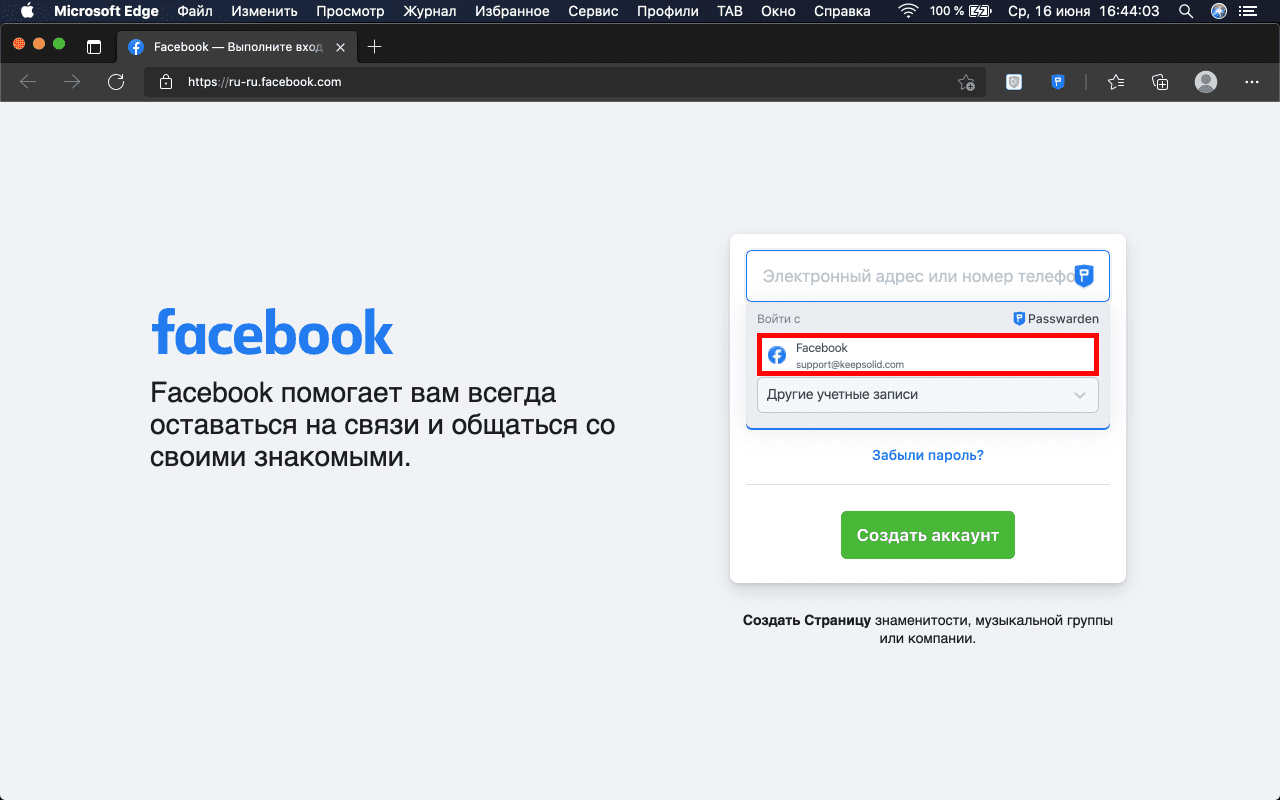Click the Passwarden icon in the email field
Screen dimensions: 1280x800
pyautogui.click(x=1084, y=276)
